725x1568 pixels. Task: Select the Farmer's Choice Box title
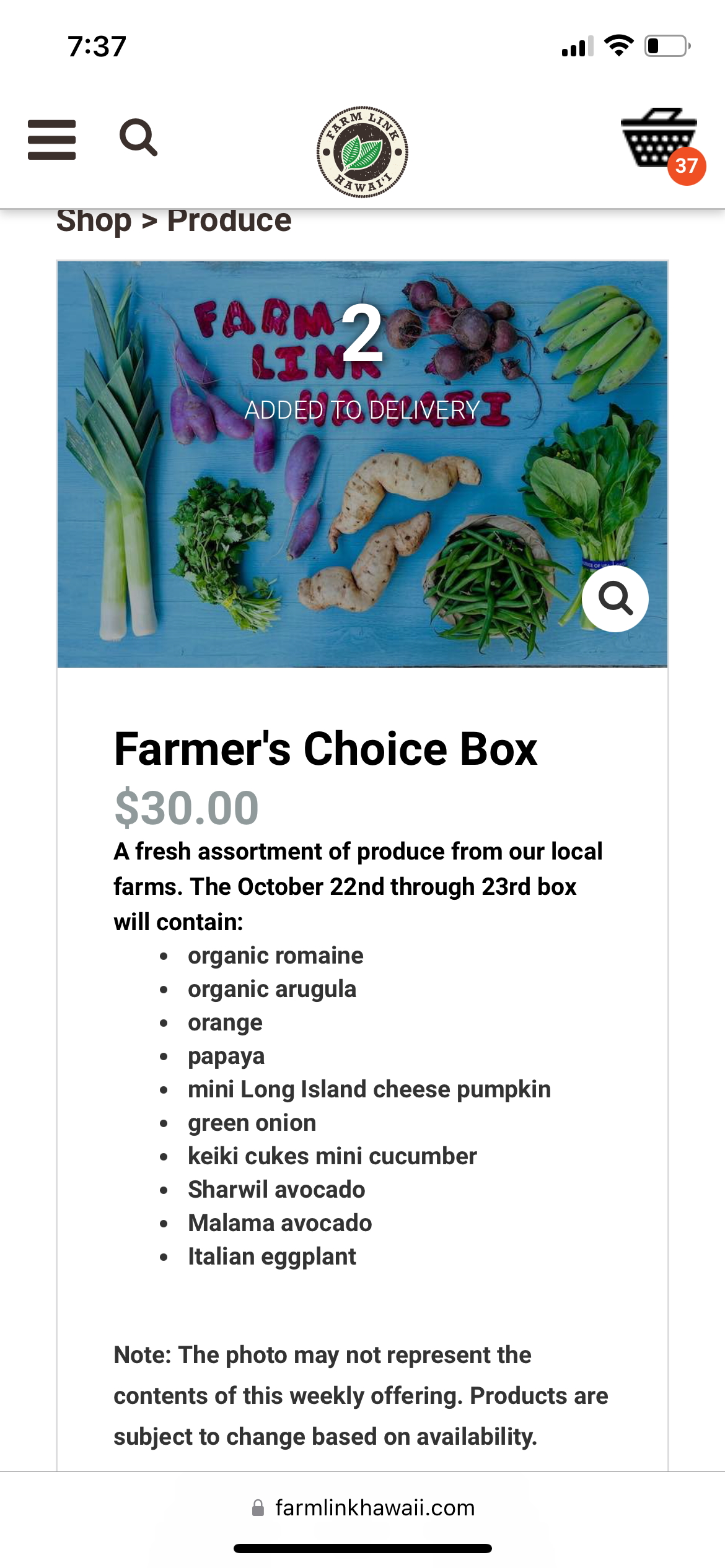coord(325,749)
